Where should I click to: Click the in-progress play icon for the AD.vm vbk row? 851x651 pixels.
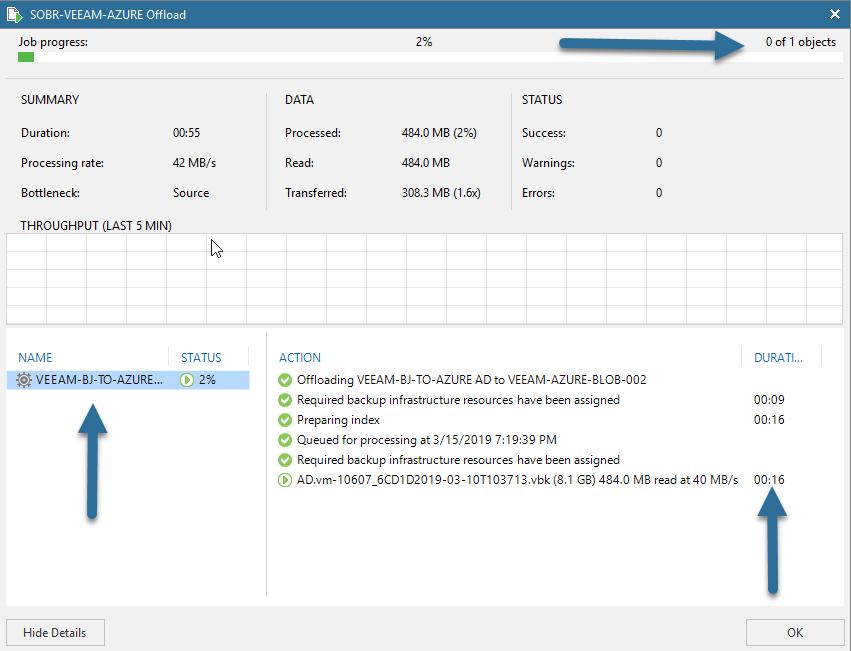click(x=285, y=480)
